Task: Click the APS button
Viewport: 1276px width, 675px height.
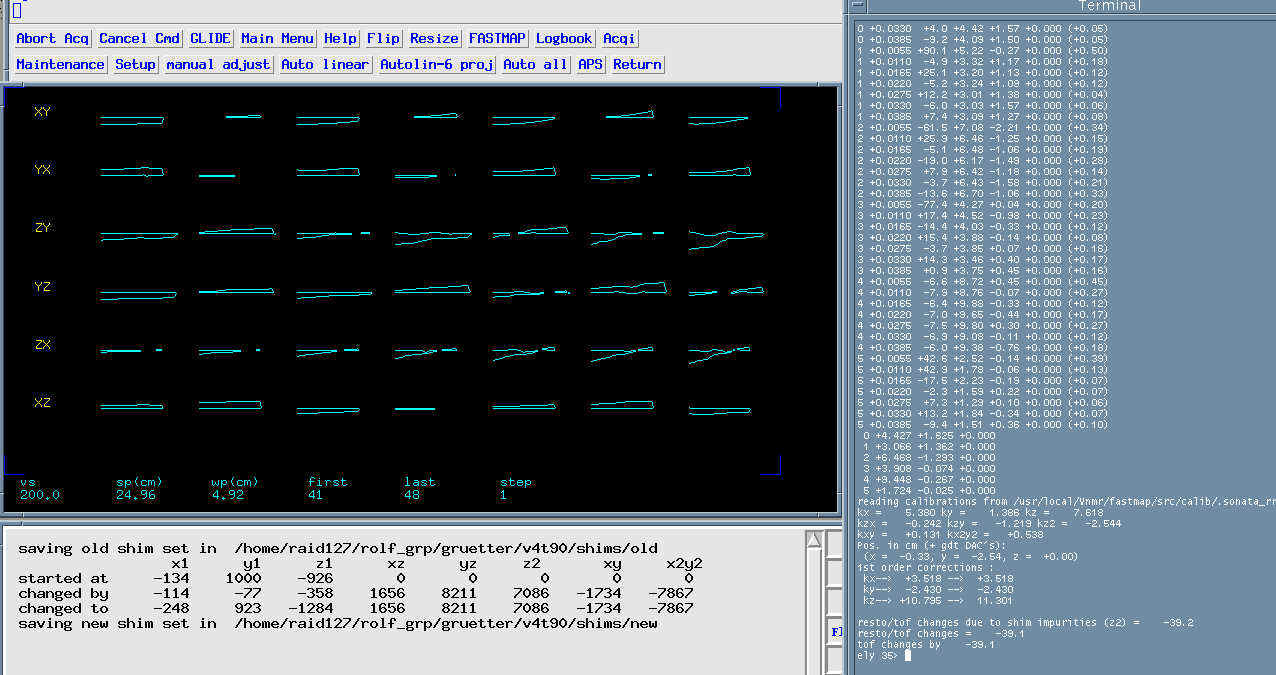Action: (x=591, y=64)
